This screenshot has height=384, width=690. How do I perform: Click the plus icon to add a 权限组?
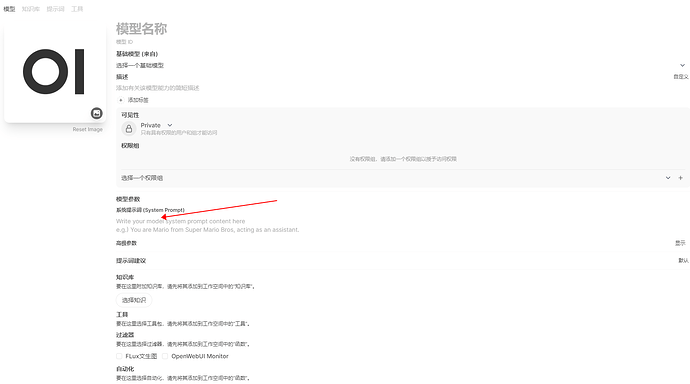(680, 178)
